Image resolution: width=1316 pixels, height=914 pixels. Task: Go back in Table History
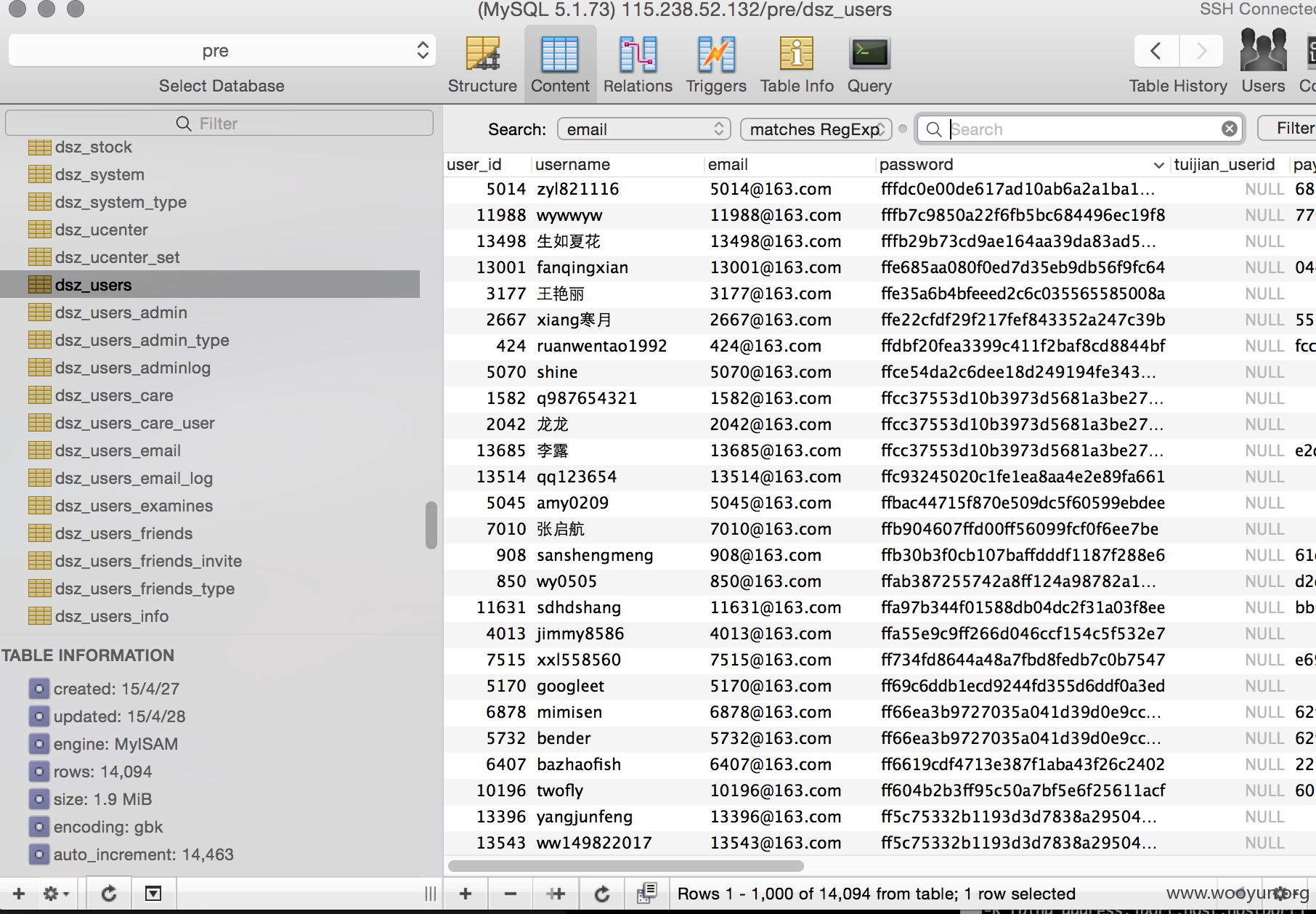click(x=1156, y=51)
